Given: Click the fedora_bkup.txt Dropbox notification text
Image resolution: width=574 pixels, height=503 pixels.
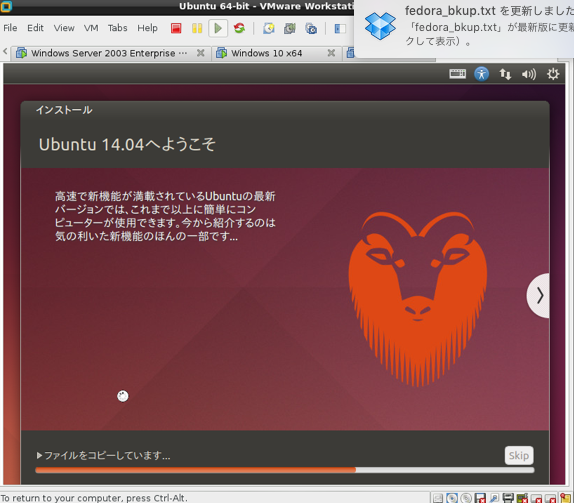Looking at the screenshot, I should pyautogui.click(x=489, y=26).
